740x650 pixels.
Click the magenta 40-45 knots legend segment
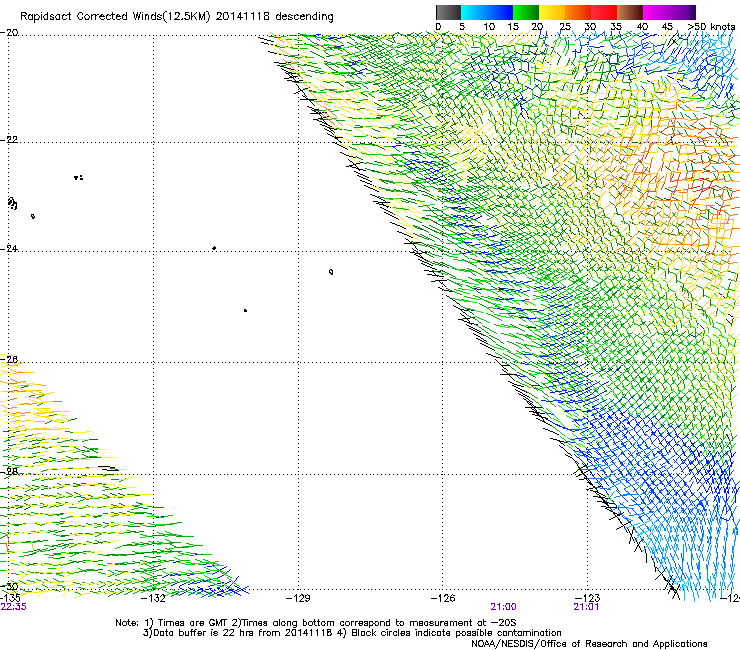coord(656,12)
